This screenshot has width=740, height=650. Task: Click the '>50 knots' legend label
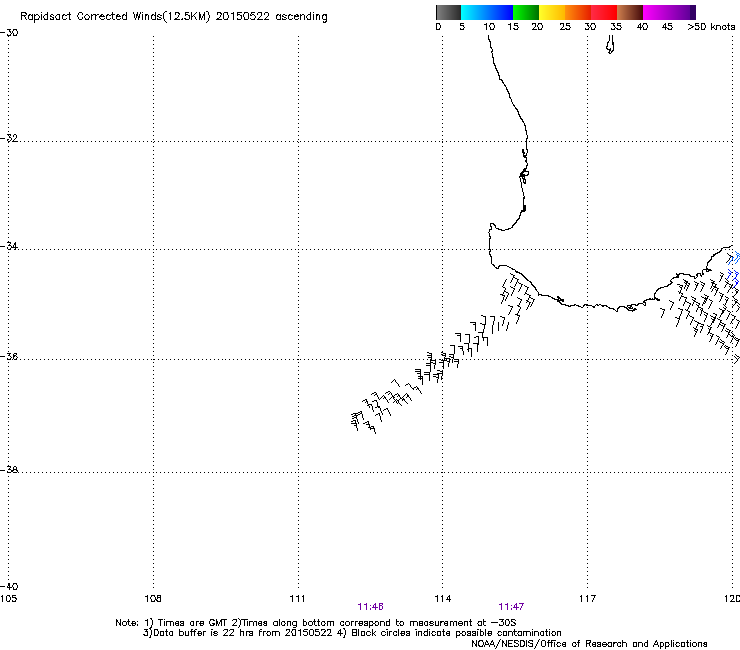coord(711,27)
